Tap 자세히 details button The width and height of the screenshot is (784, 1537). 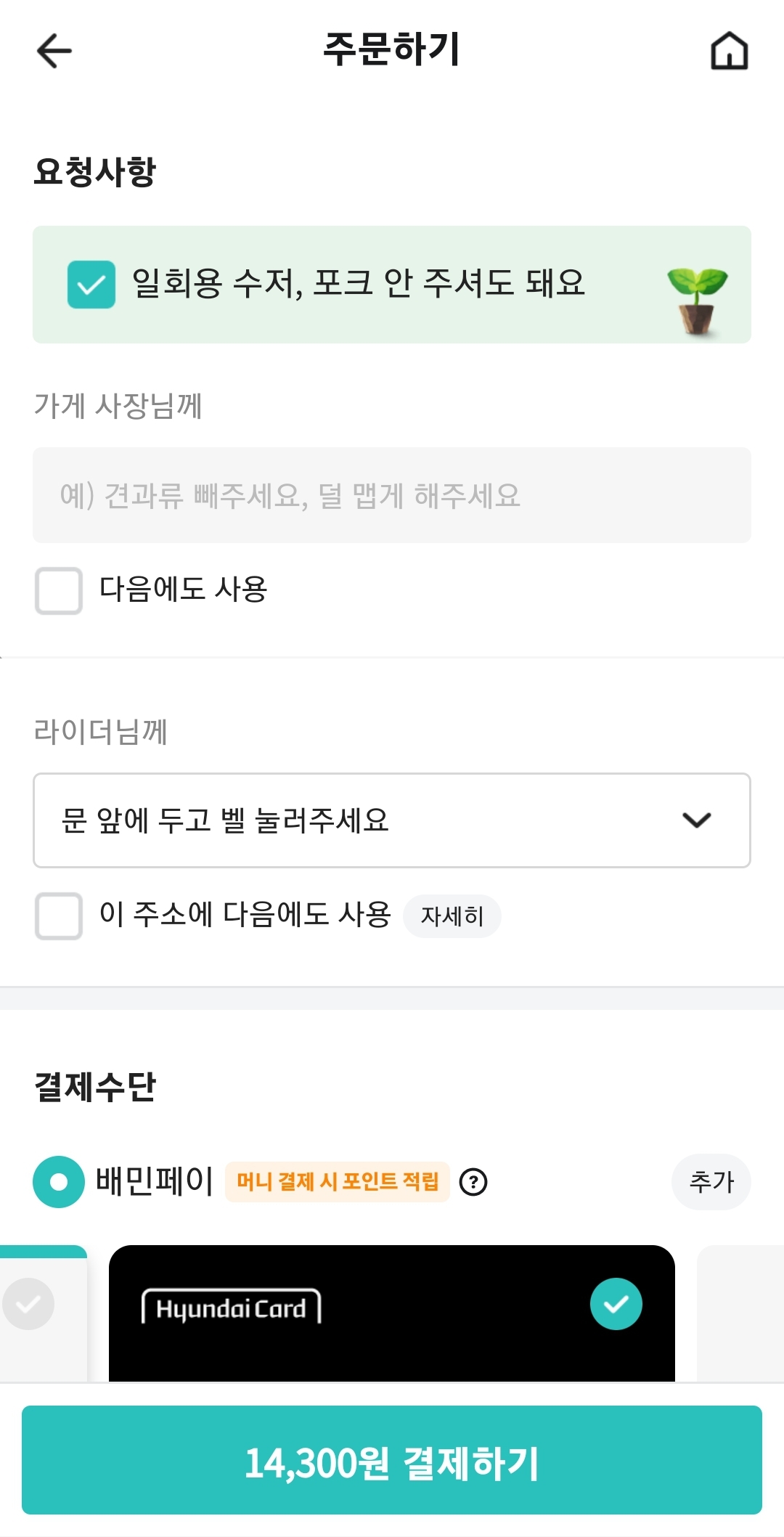[452, 916]
